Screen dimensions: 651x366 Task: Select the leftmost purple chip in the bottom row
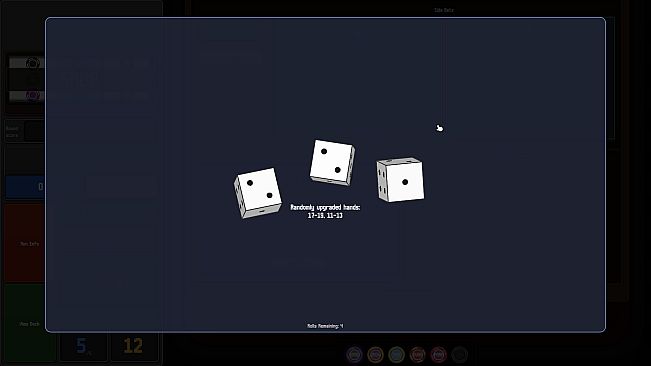click(354, 355)
